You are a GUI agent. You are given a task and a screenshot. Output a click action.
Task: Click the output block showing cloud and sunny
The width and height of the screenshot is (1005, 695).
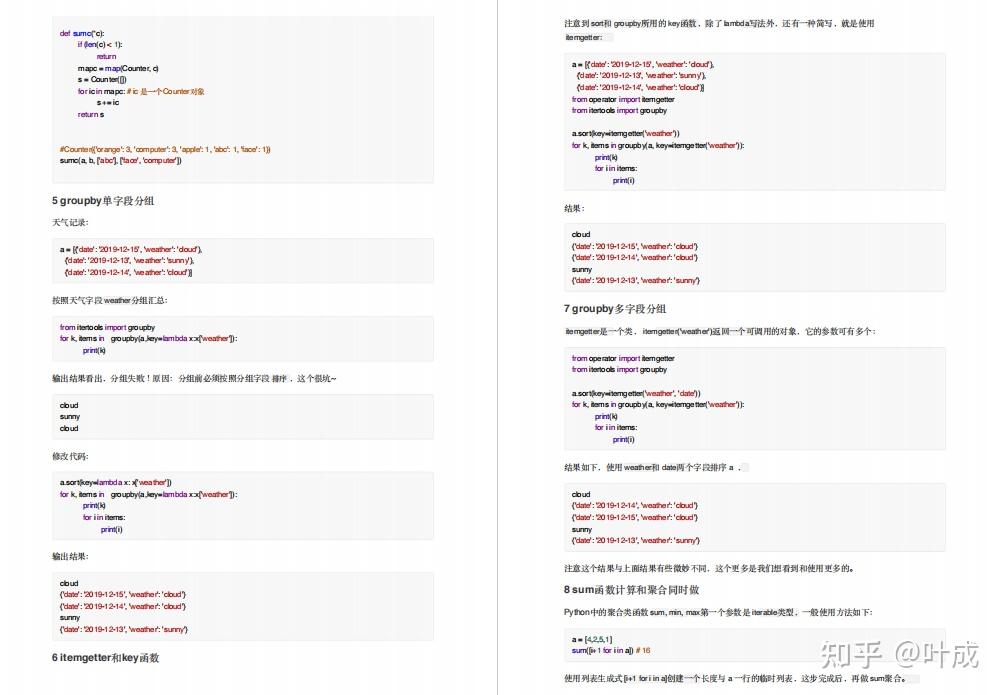tap(243, 416)
